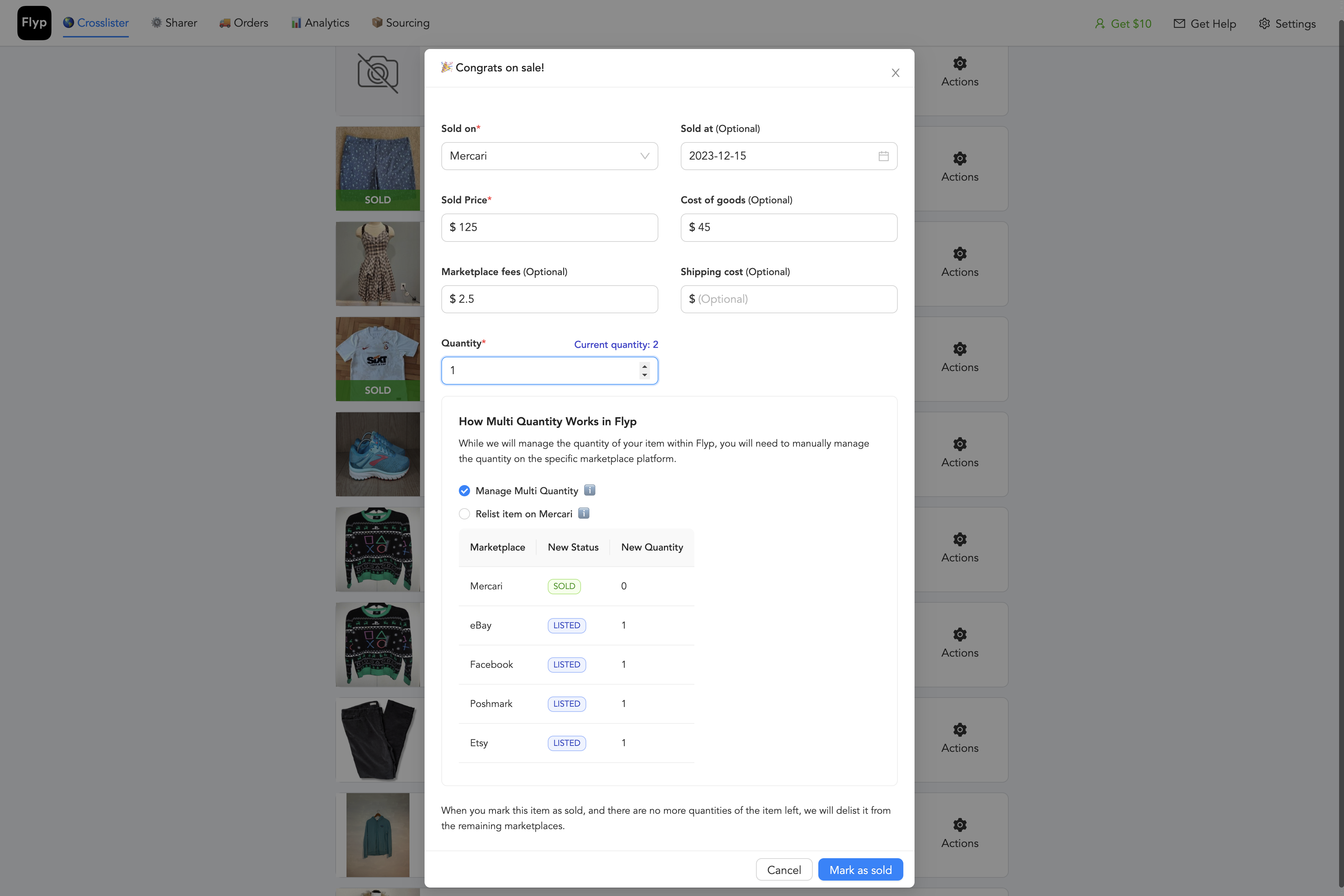This screenshot has height=896, width=1344.
Task: Choose Relist item on Mercari
Action: (x=464, y=514)
